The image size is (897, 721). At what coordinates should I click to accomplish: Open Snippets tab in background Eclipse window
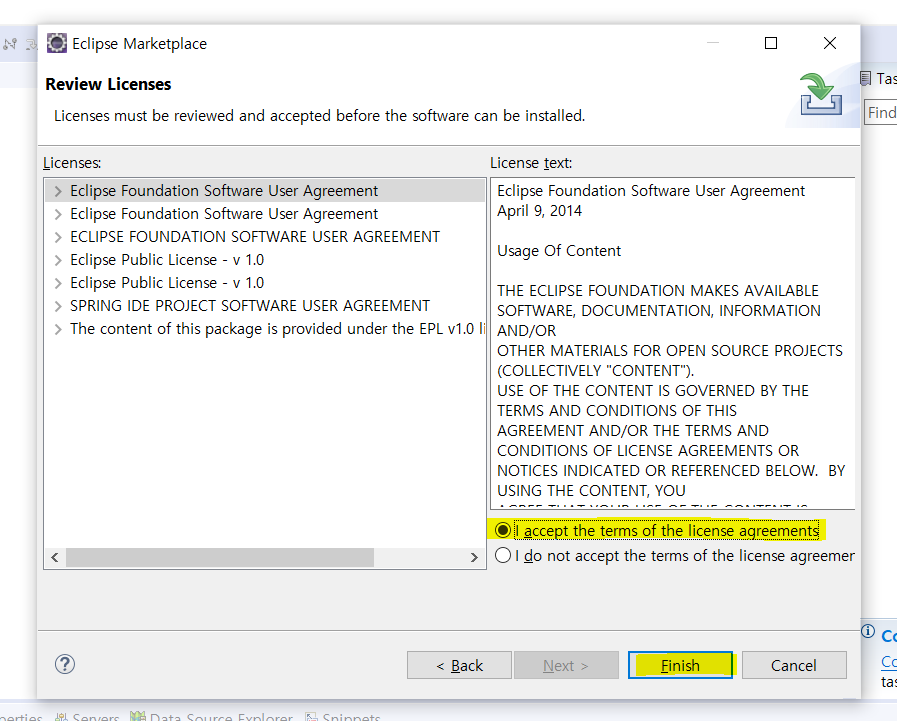(343, 716)
